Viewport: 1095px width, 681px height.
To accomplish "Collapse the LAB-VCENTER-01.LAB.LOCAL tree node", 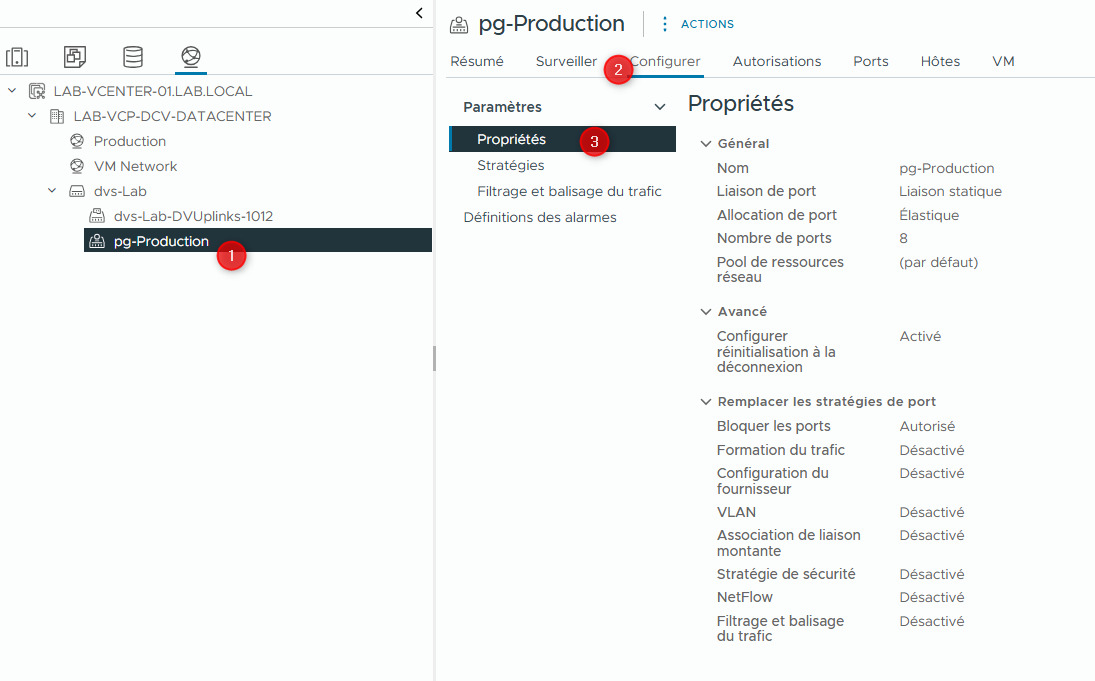I will [x=12, y=90].
